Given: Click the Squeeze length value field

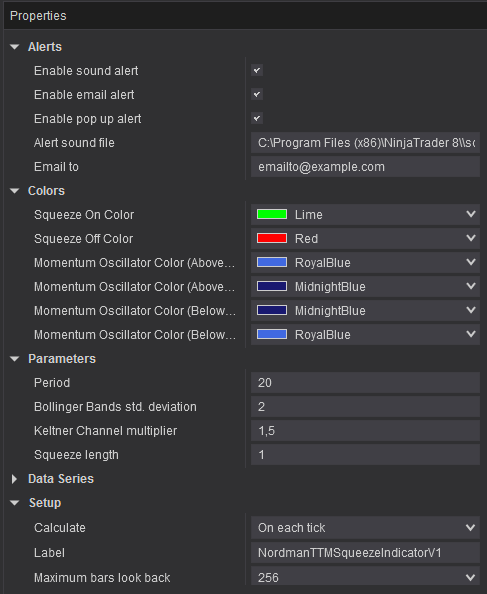Looking at the screenshot, I should pos(365,455).
